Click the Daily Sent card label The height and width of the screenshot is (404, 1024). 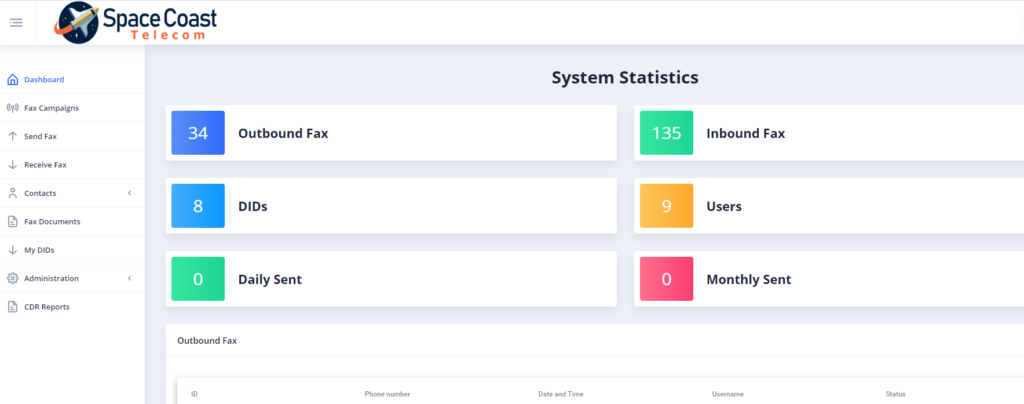[270, 280]
